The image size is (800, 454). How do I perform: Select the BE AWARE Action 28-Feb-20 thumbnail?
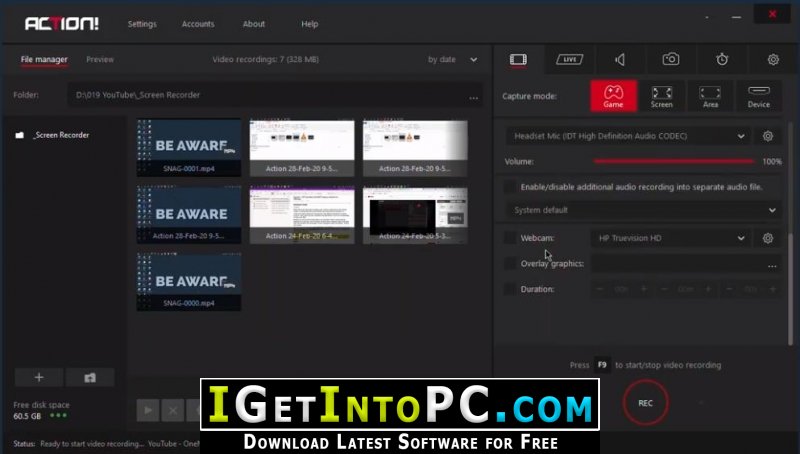pyautogui.click(x=189, y=215)
